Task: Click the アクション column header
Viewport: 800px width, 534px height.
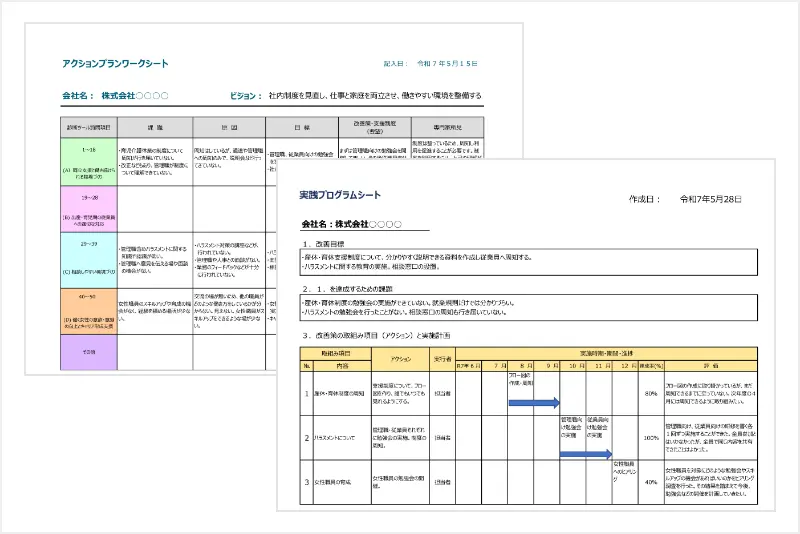Action: (x=401, y=358)
